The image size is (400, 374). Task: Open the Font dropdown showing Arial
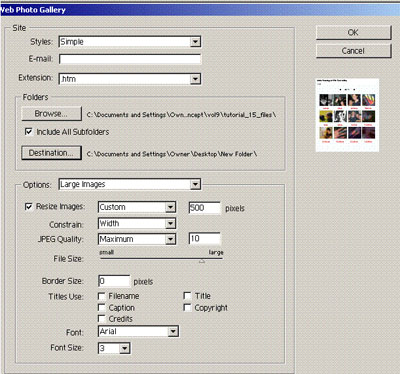tap(138, 331)
